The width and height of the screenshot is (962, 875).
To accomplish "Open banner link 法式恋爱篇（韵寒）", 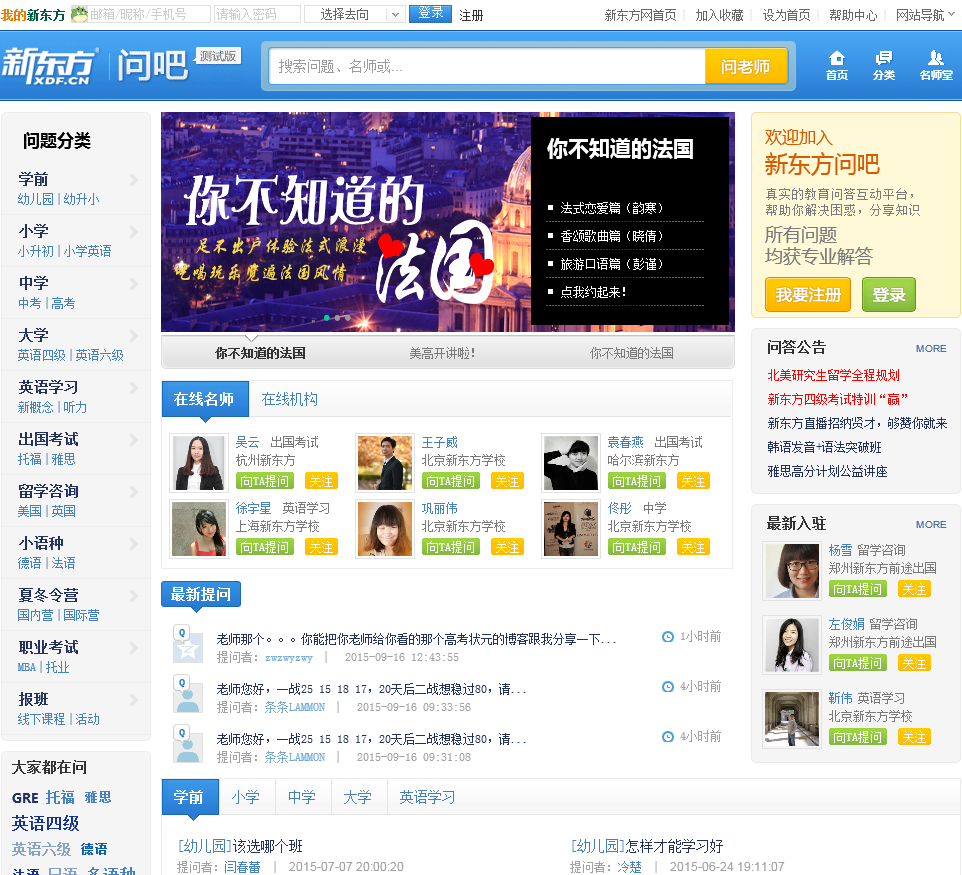I will [612, 208].
